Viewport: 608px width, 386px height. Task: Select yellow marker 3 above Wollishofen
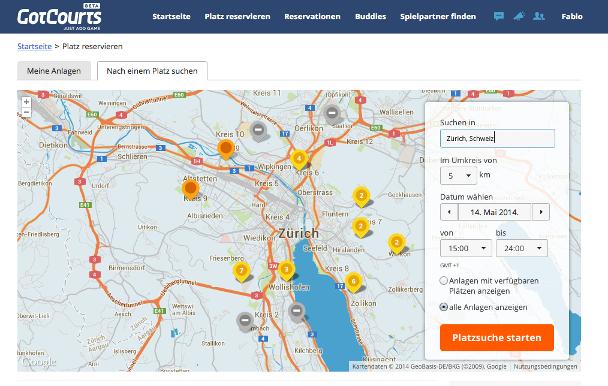click(x=286, y=270)
